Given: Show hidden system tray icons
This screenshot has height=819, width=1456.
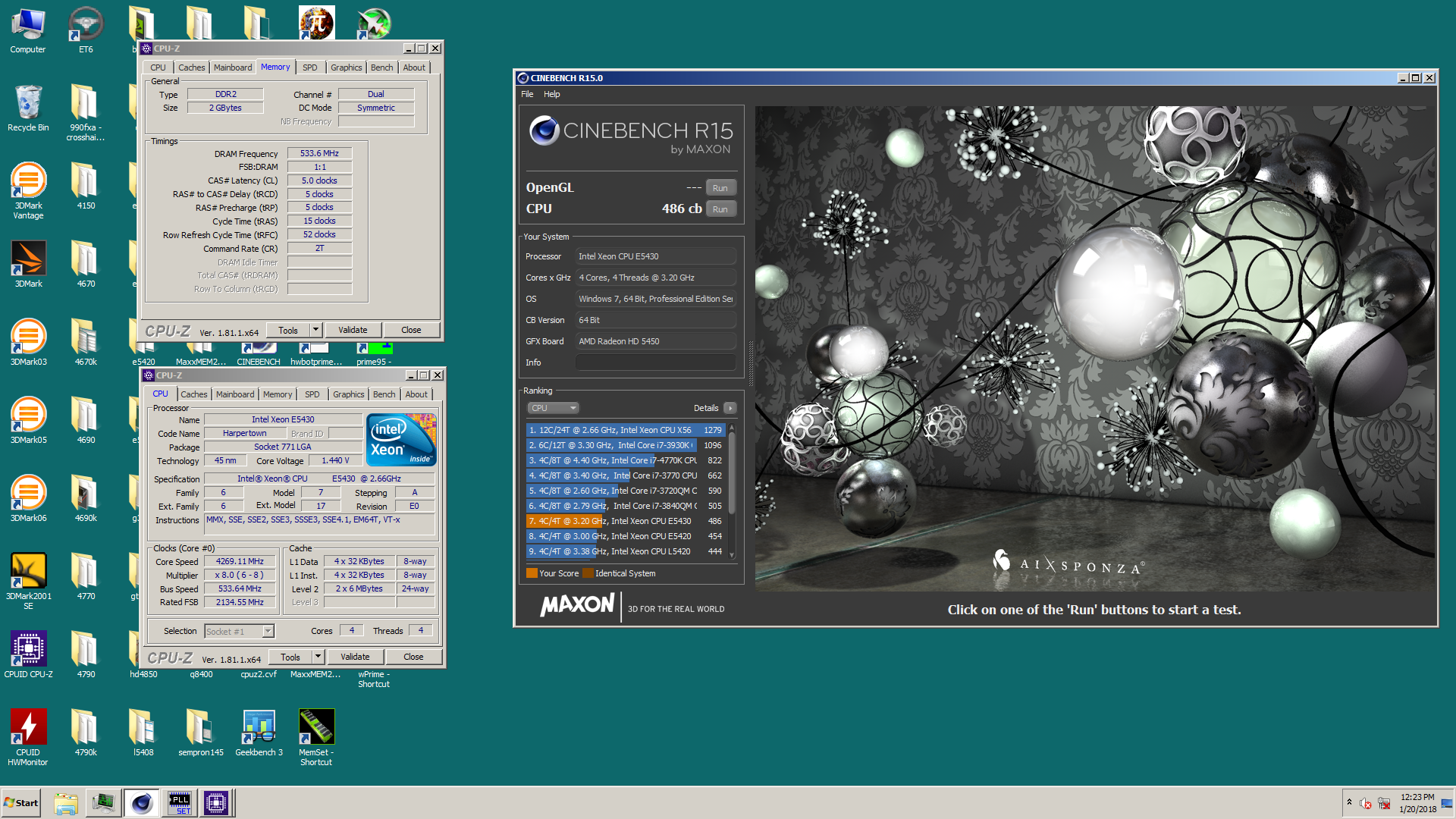Looking at the screenshot, I should click(x=1349, y=802).
